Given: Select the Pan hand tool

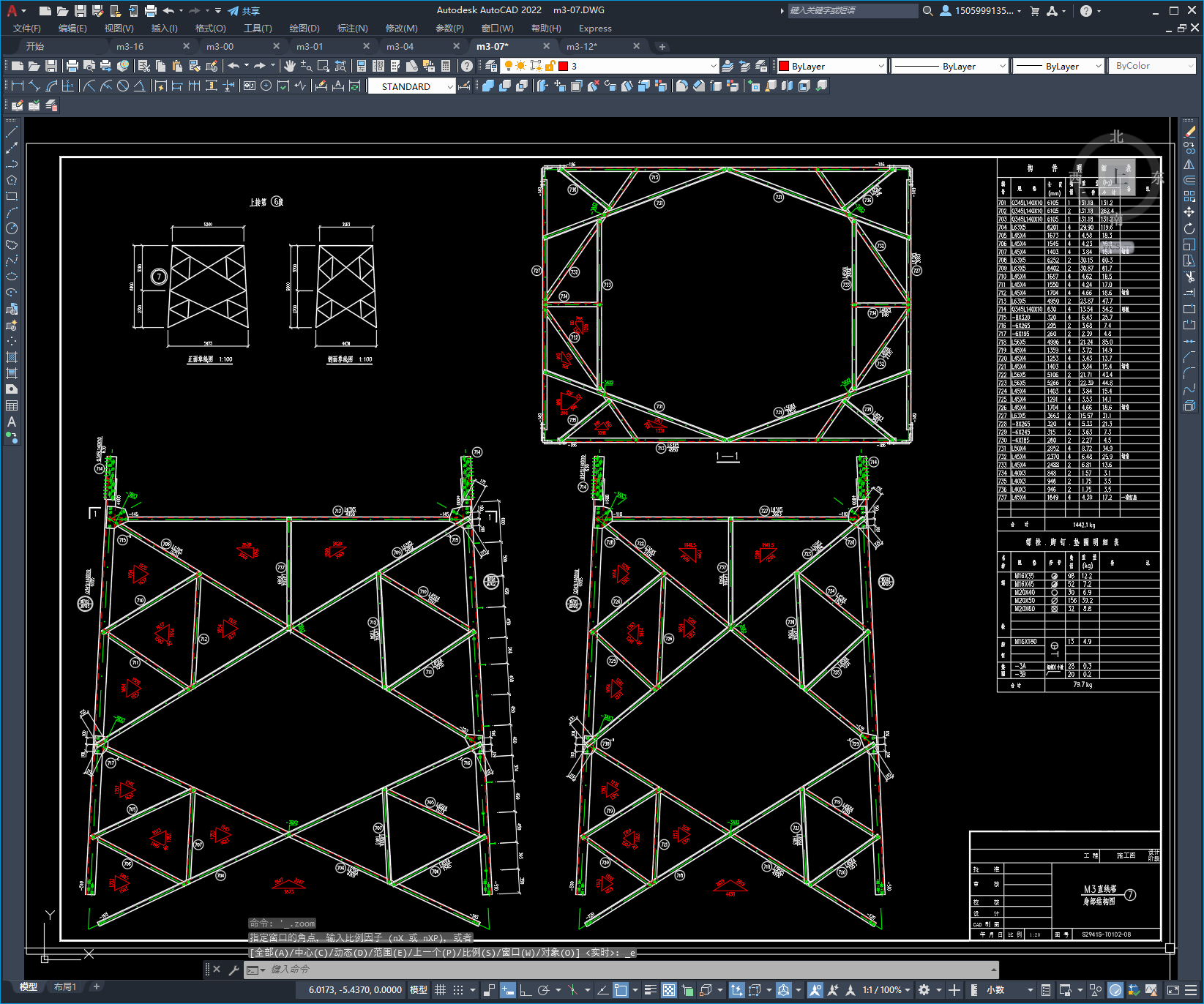Looking at the screenshot, I should tap(290, 66).
